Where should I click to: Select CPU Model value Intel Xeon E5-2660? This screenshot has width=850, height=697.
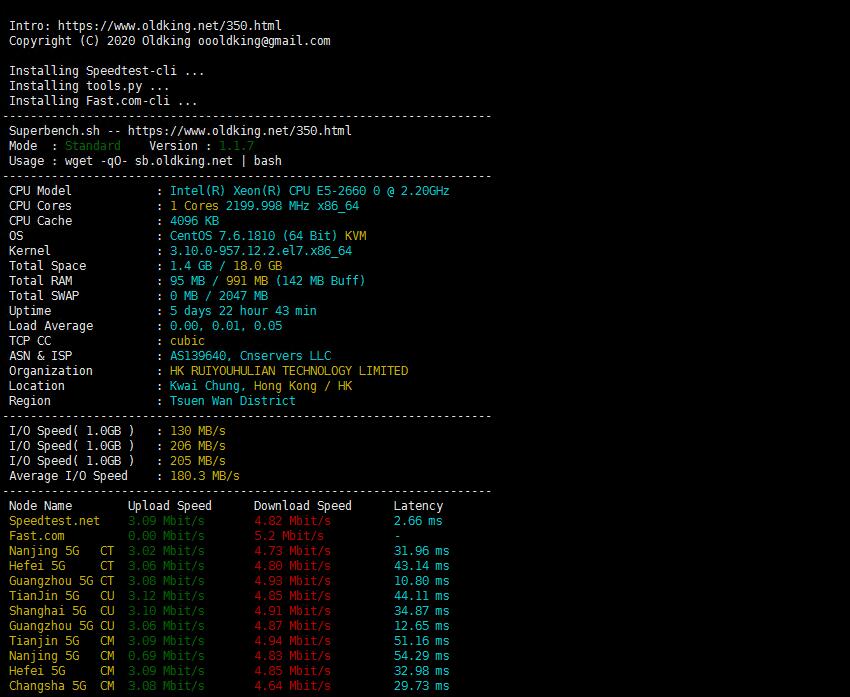click(x=310, y=191)
